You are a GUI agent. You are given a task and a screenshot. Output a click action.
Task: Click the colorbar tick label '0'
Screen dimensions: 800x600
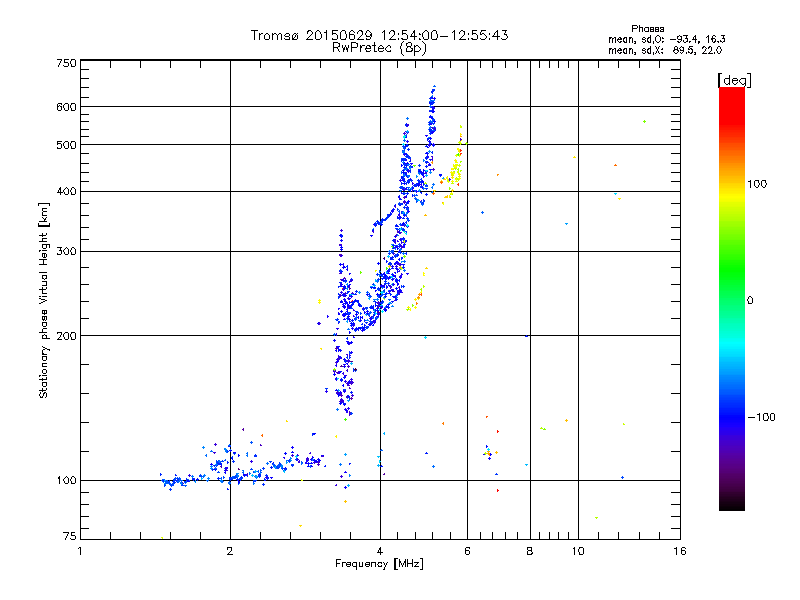[x=750, y=301]
